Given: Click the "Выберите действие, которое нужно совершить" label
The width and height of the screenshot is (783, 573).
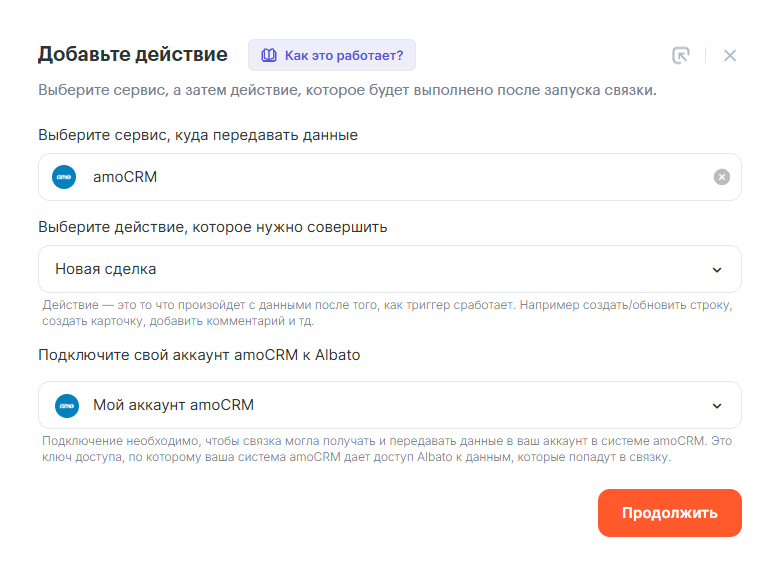Looking at the screenshot, I should [x=213, y=227].
